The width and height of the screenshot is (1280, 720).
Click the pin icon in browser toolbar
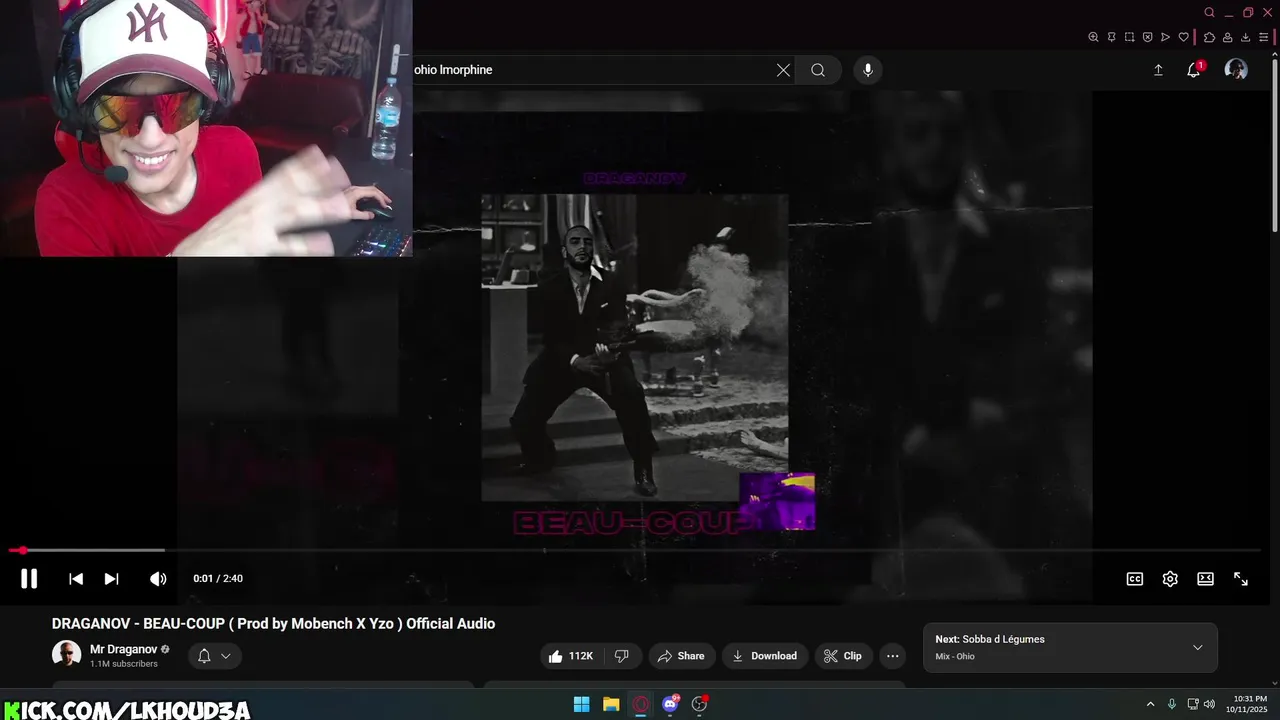pos(1111,37)
